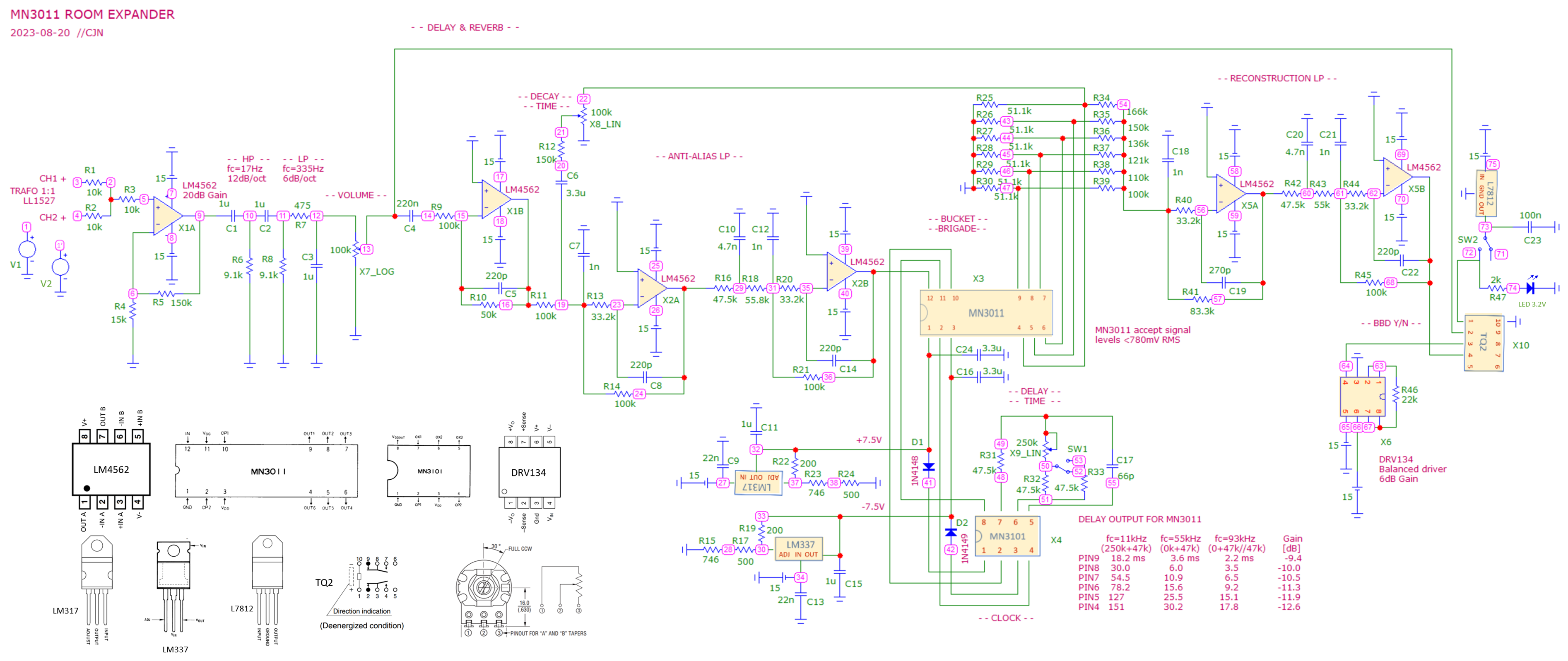This screenshot has width=1568, height=661.
Task: Select the blue LED 3.2V symbol
Action: [1531, 288]
